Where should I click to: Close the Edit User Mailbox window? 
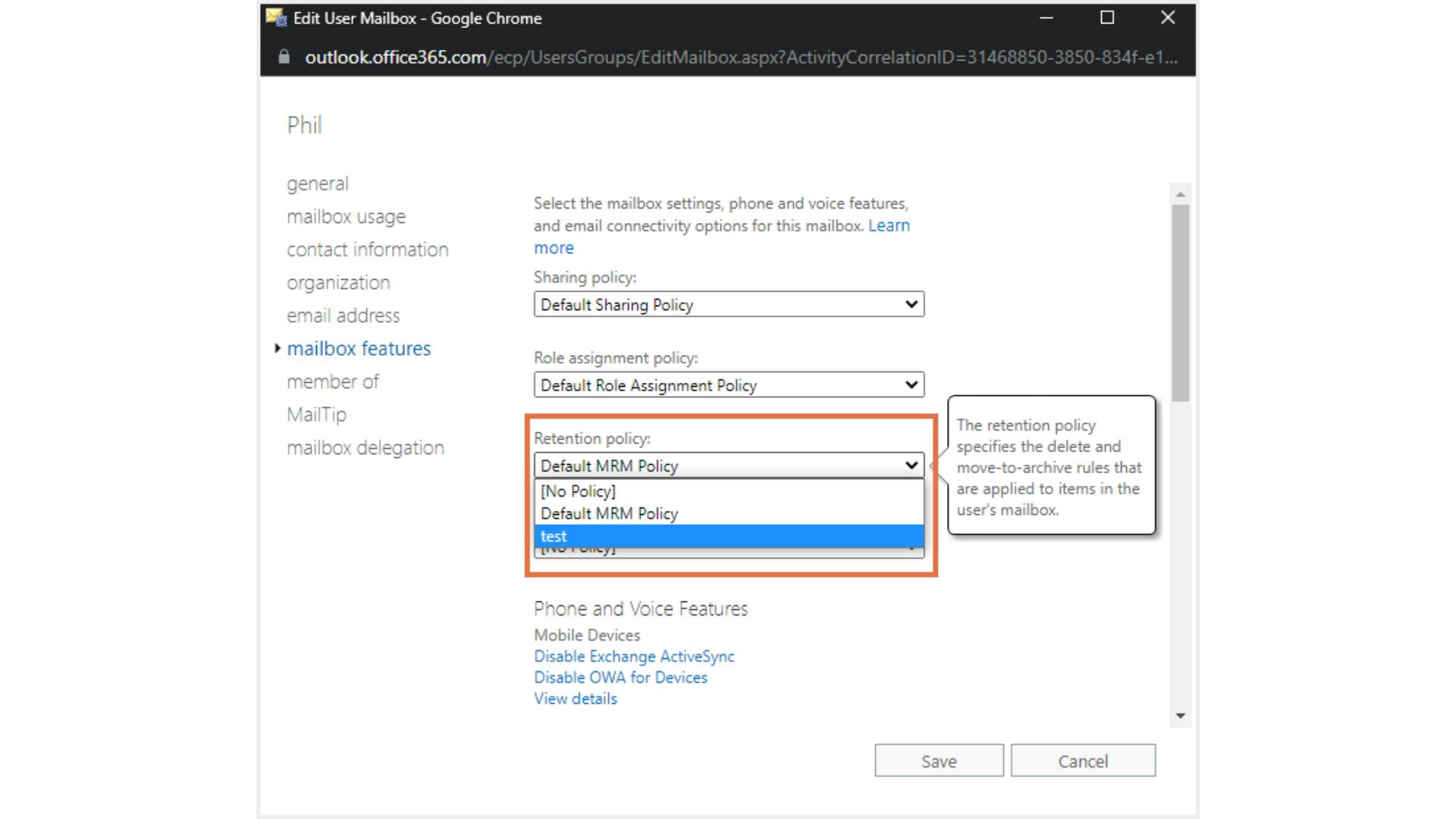pyautogui.click(x=1168, y=17)
